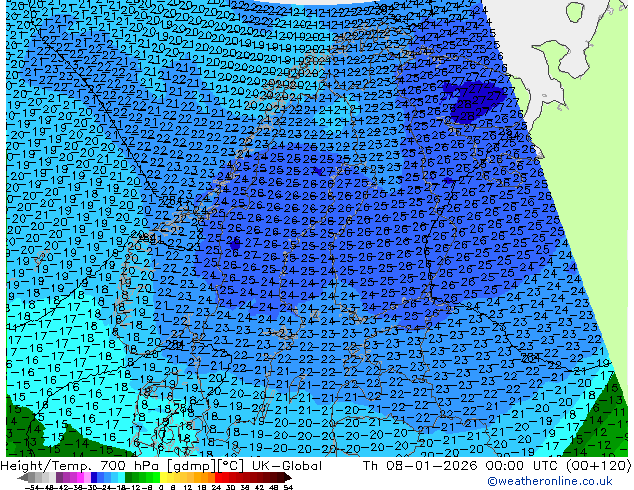
Task: Choose the bright magenta legend swatch
Action: (80, 478)
